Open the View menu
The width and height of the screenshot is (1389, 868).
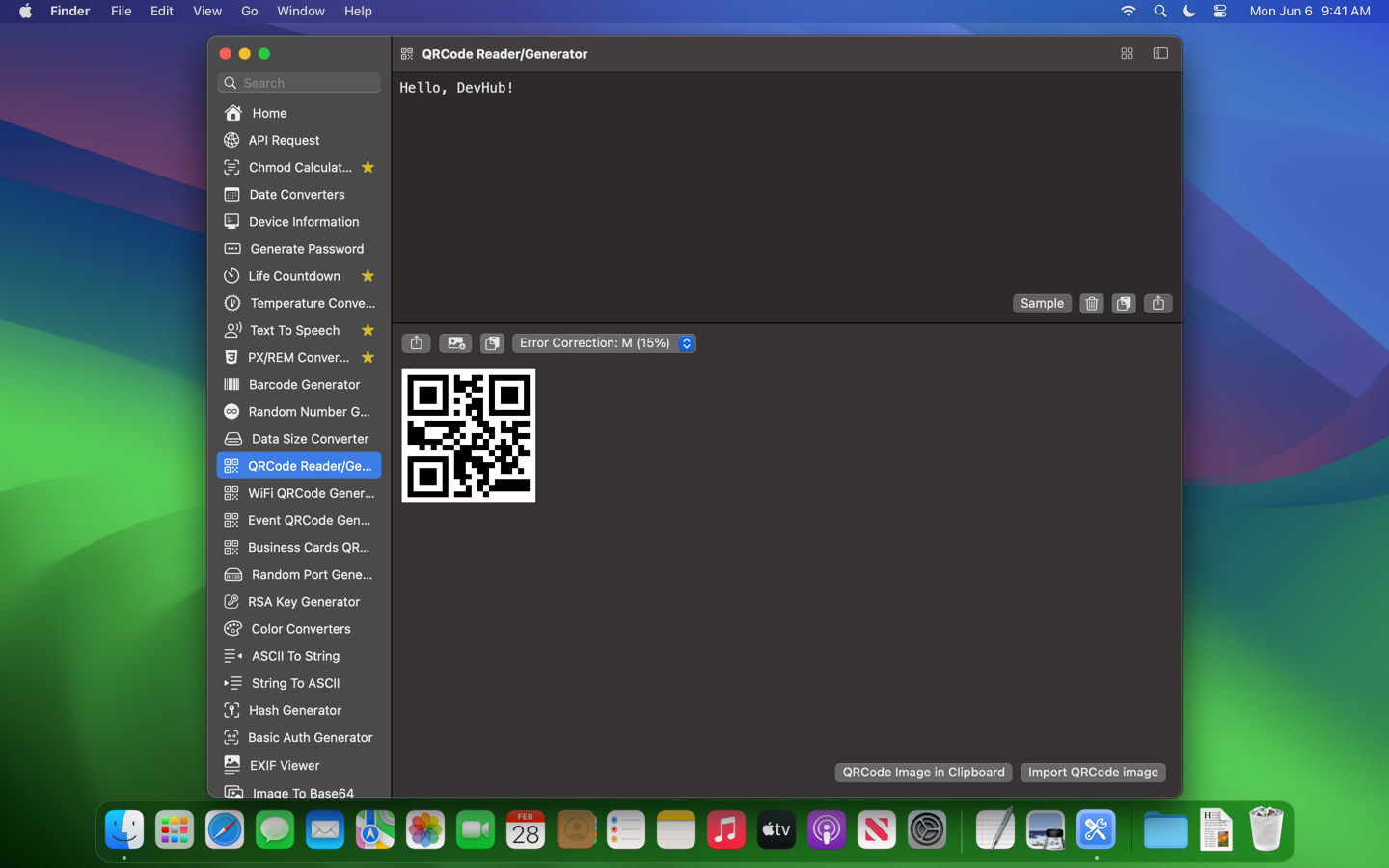(206, 11)
